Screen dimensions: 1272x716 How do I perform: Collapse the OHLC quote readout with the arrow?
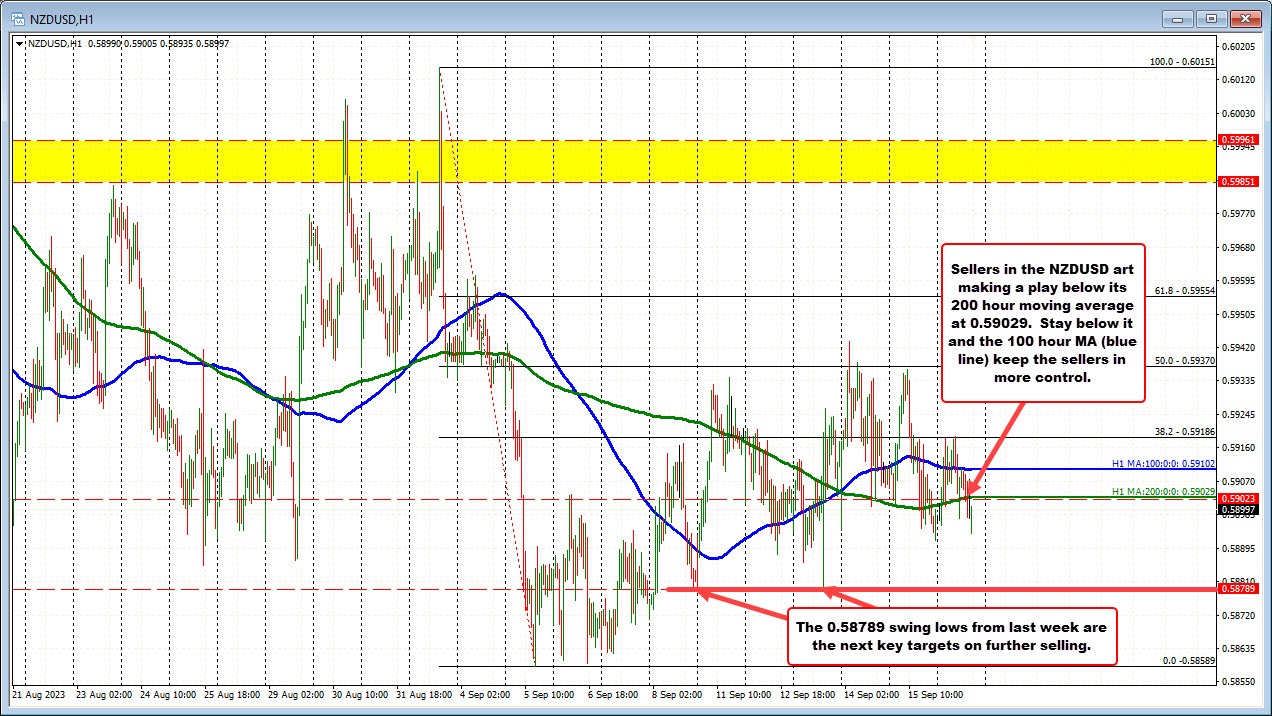[x=19, y=43]
